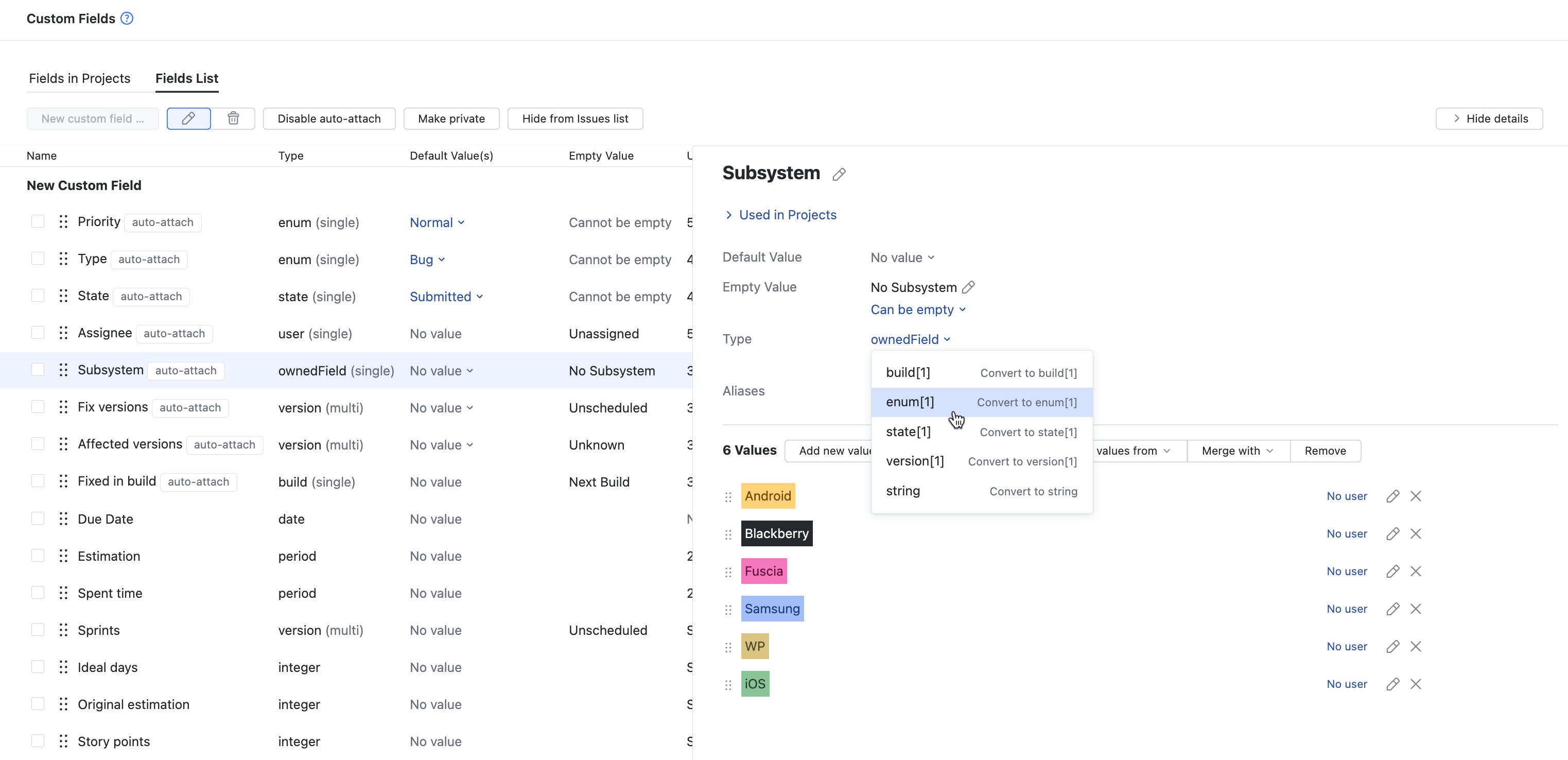
Task: Open the Merge with dropdown
Action: [1237, 451]
